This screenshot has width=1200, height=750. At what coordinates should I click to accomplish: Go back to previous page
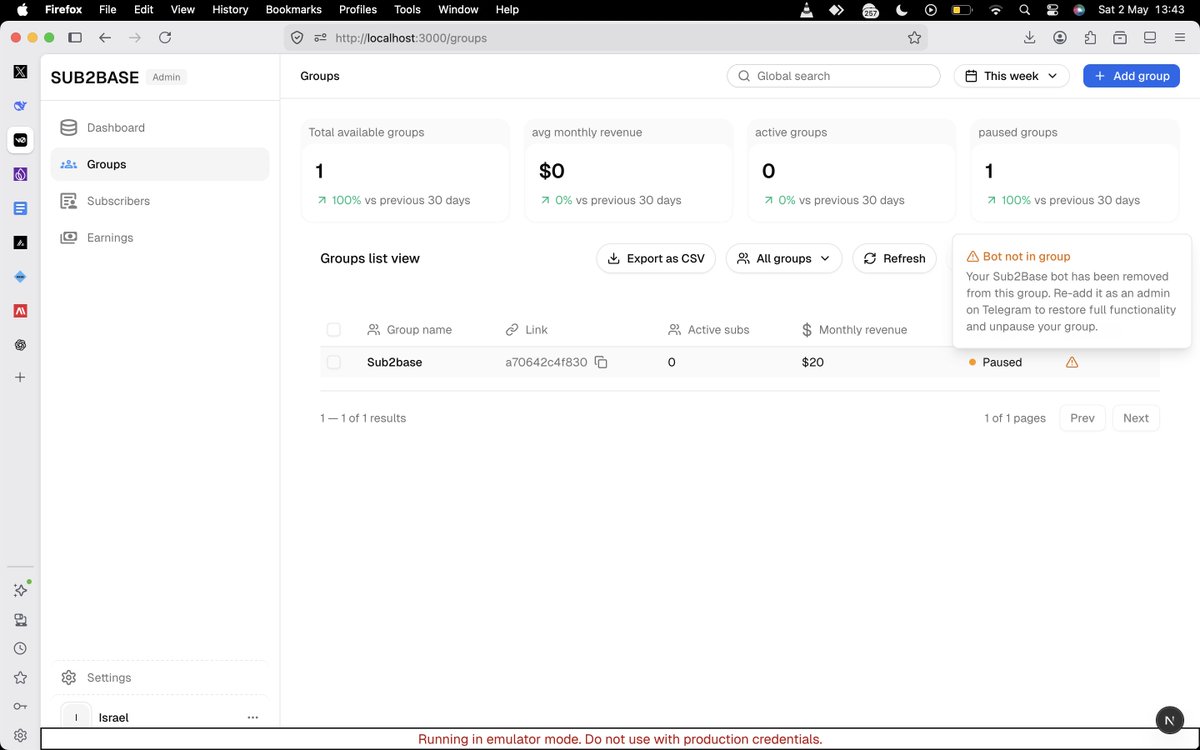click(x=105, y=38)
